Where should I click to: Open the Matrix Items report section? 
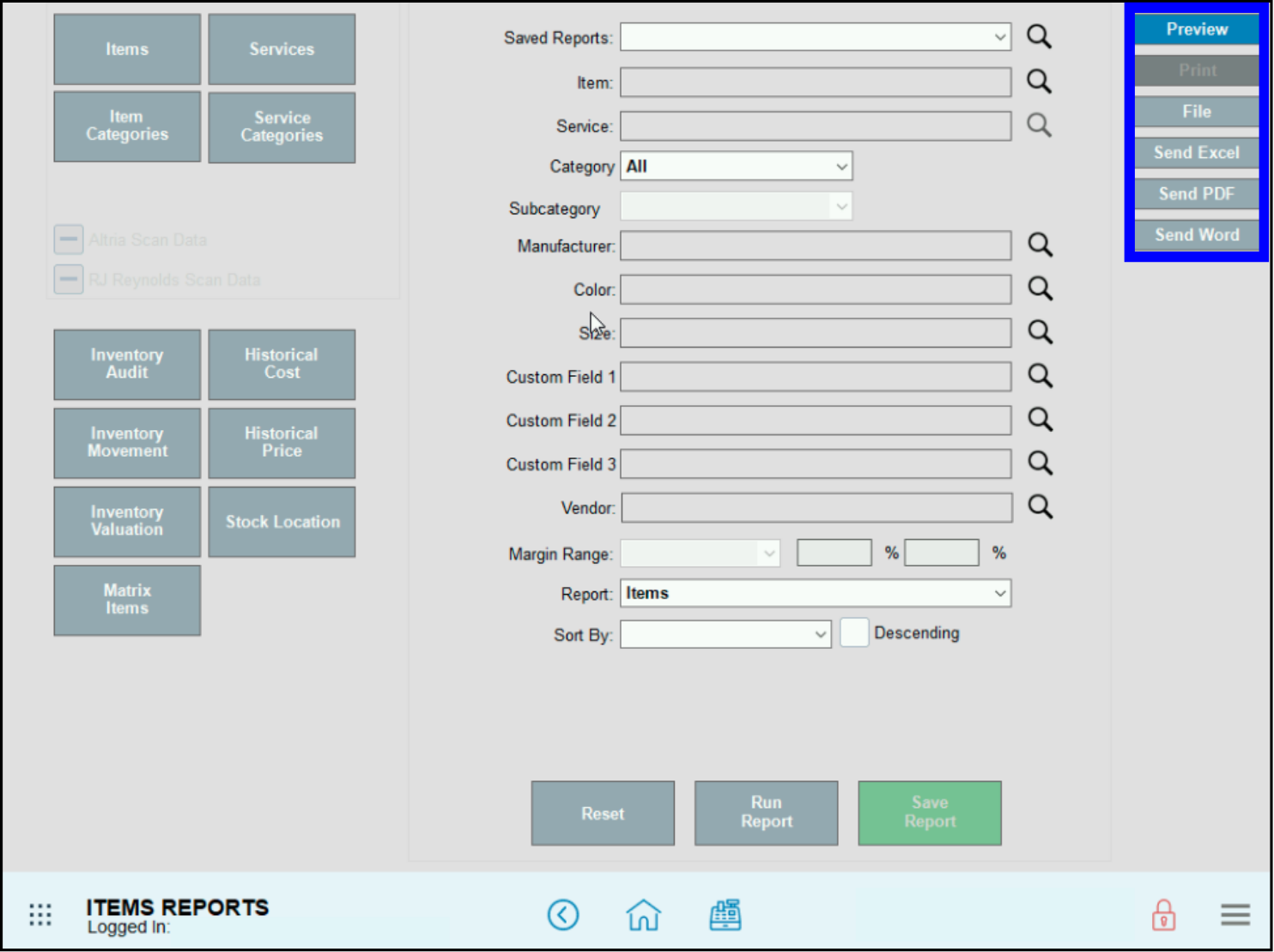point(126,600)
